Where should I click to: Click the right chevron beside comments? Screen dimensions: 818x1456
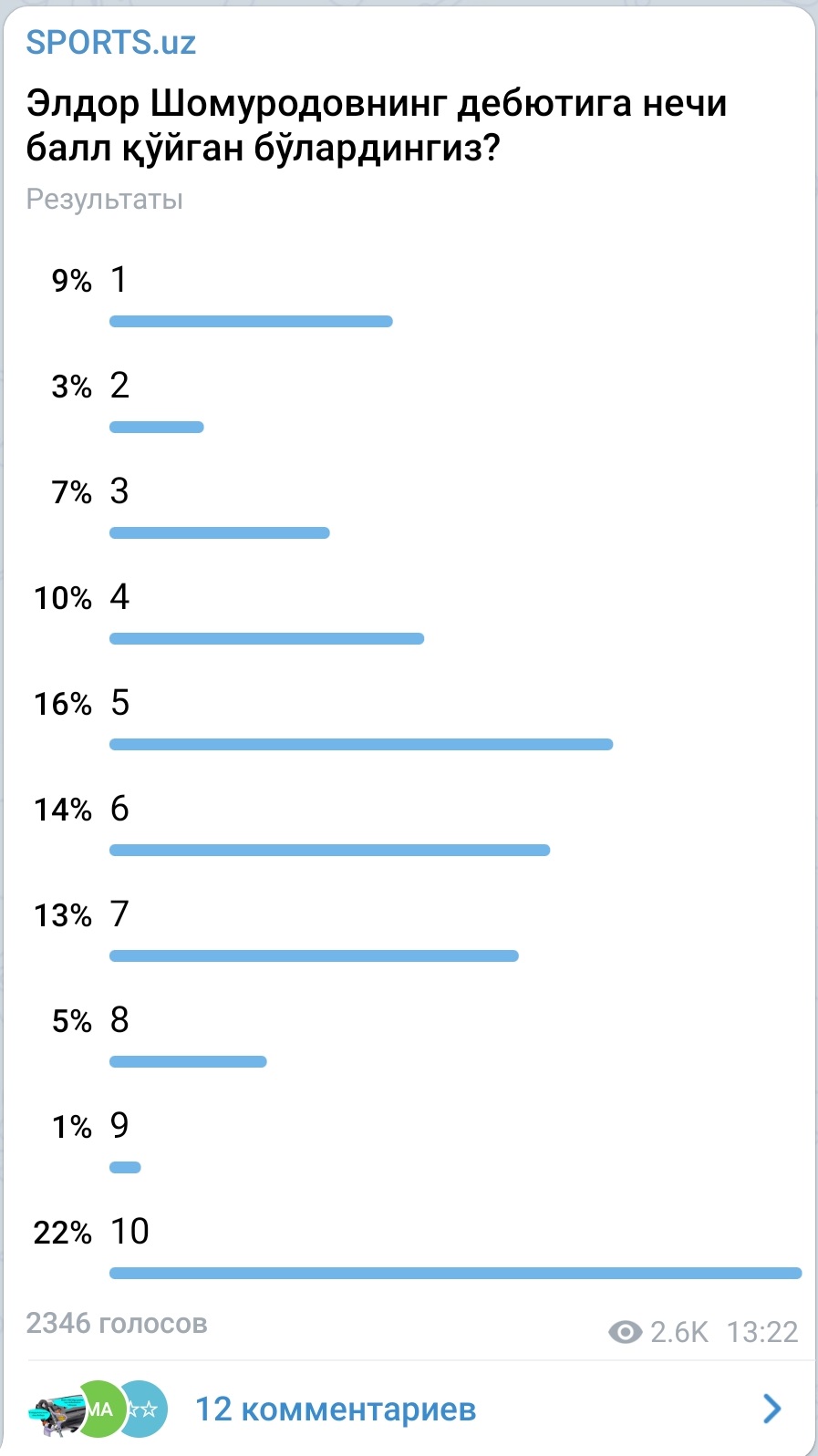(x=771, y=1409)
